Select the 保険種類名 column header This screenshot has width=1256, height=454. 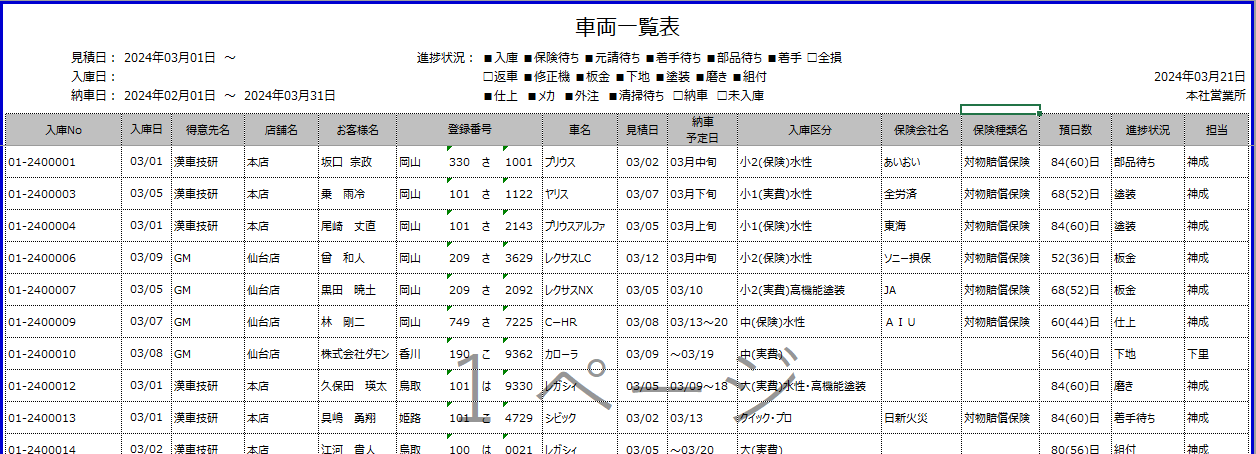(x=1000, y=130)
